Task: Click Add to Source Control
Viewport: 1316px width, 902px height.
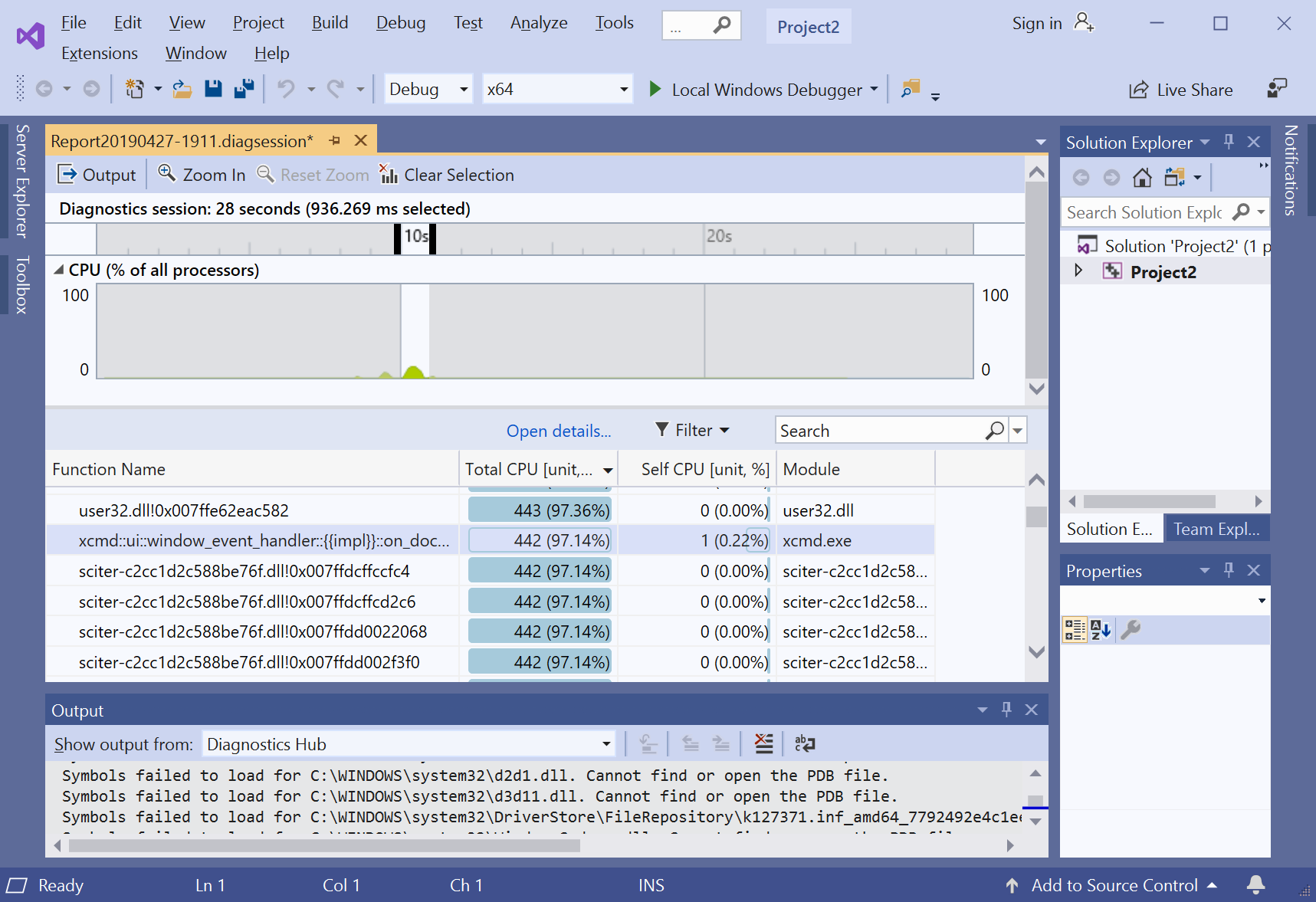Action: [1112, 885]
